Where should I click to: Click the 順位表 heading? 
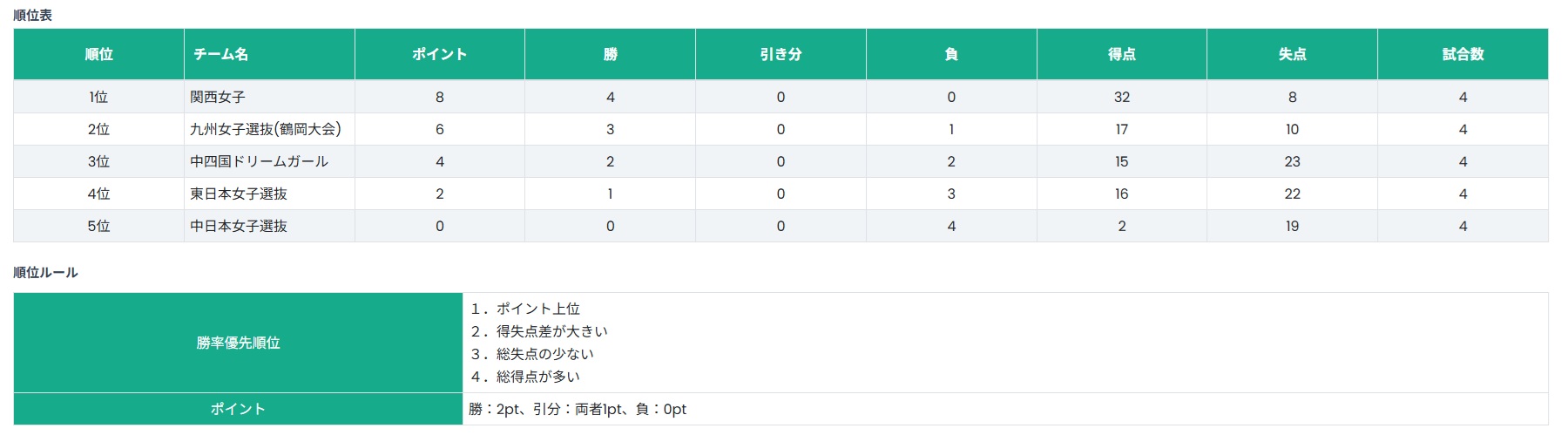click(x=32, y=15)
